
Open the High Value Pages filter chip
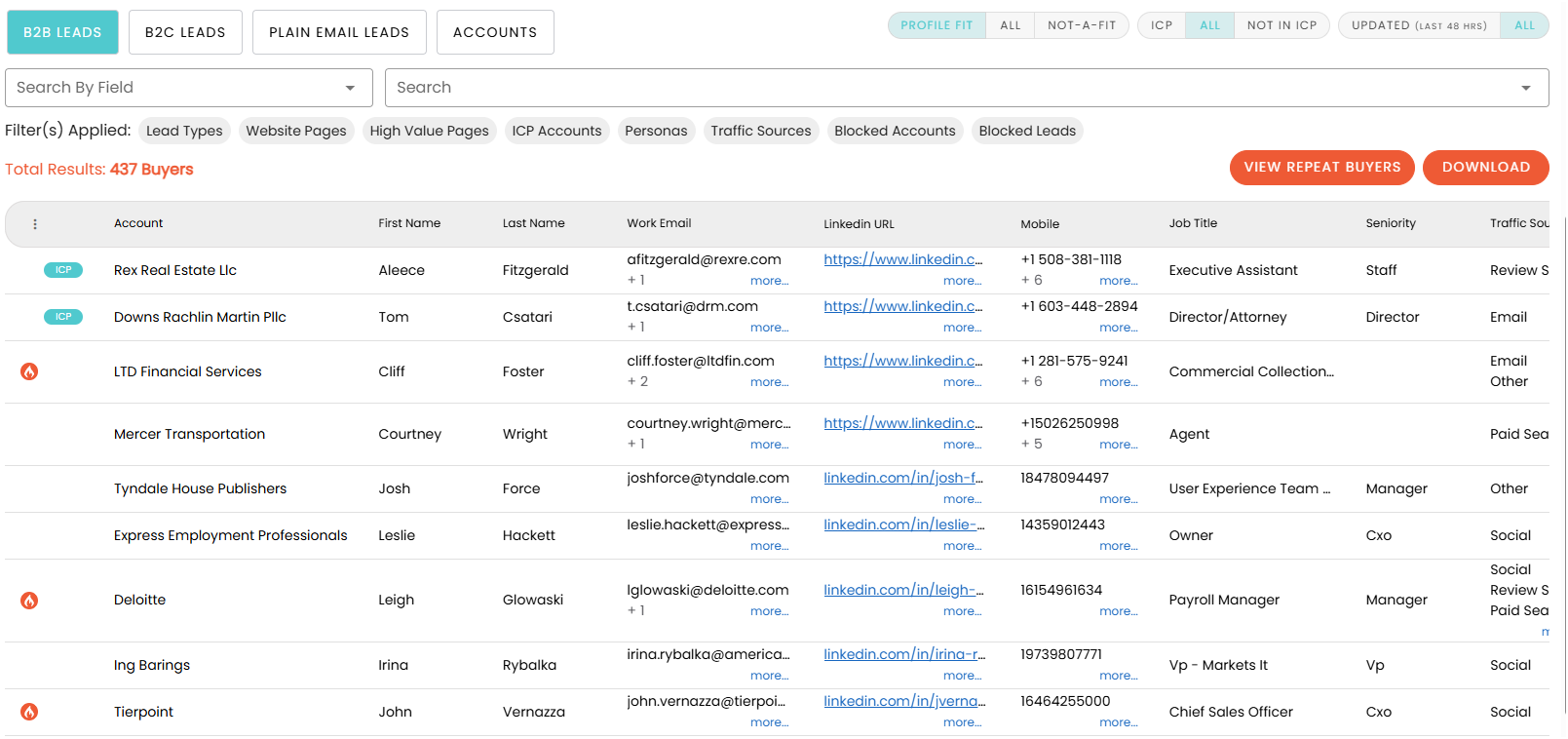[429, 131]
